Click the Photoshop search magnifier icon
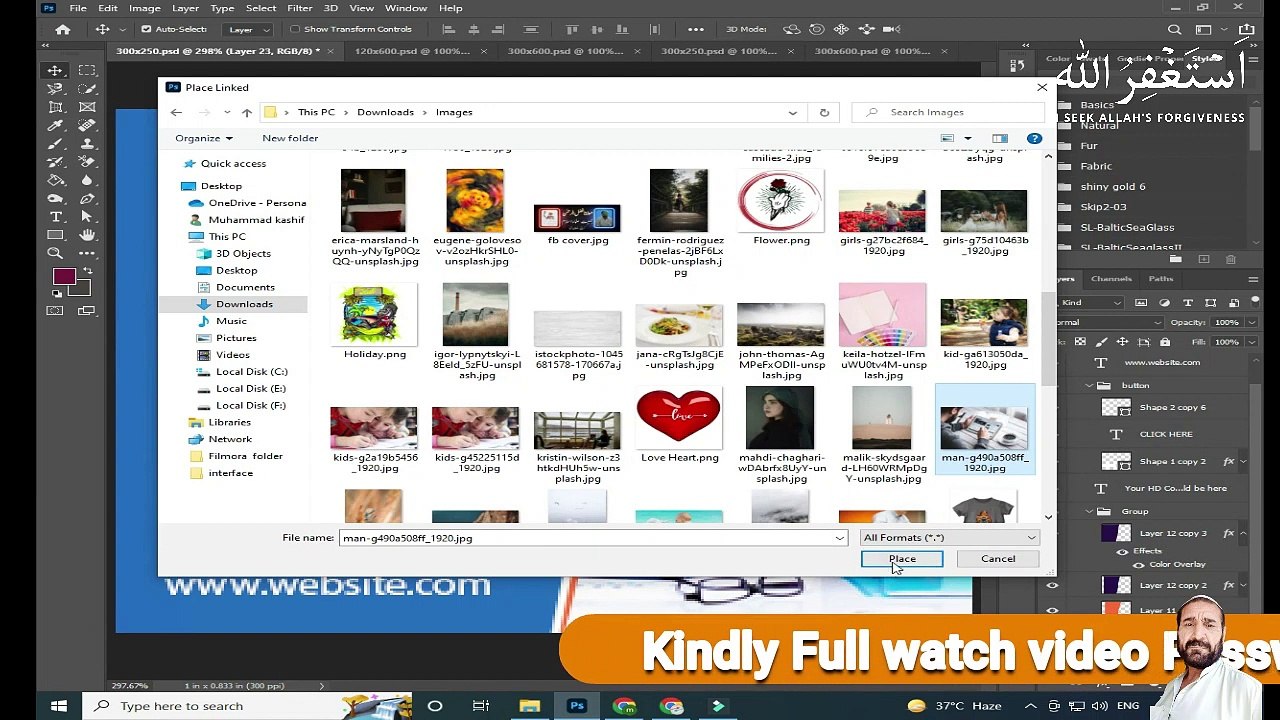 click(x=1175, y=30)
